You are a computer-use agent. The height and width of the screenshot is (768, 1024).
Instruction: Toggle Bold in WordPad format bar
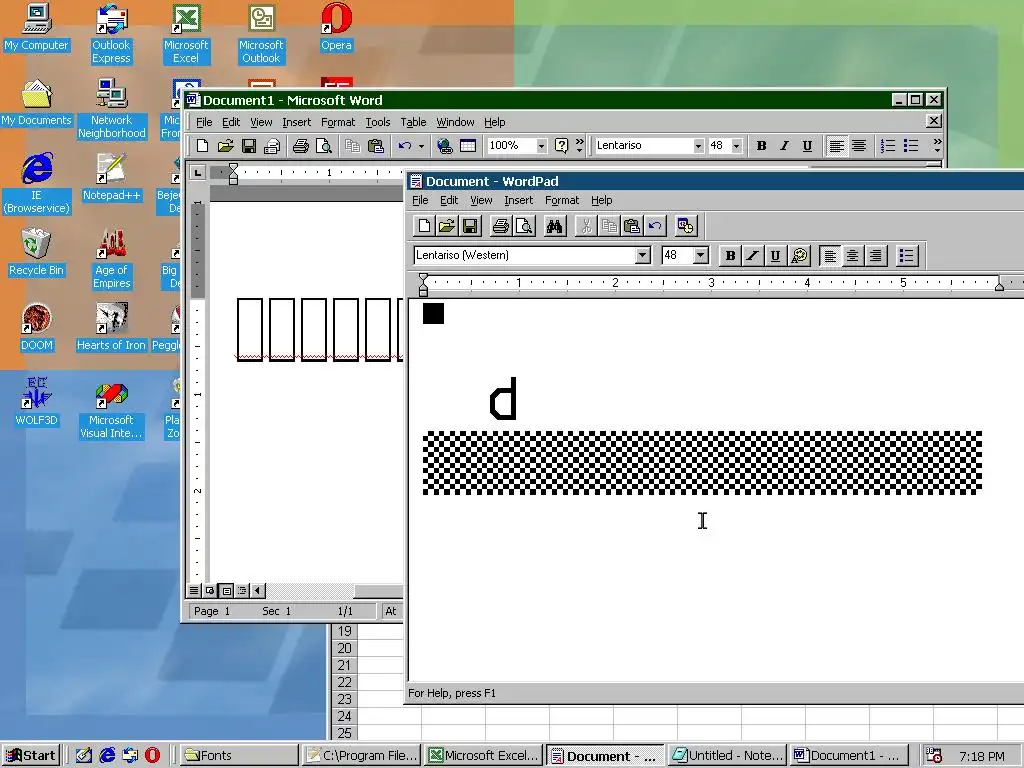click(x=730, y=255)
